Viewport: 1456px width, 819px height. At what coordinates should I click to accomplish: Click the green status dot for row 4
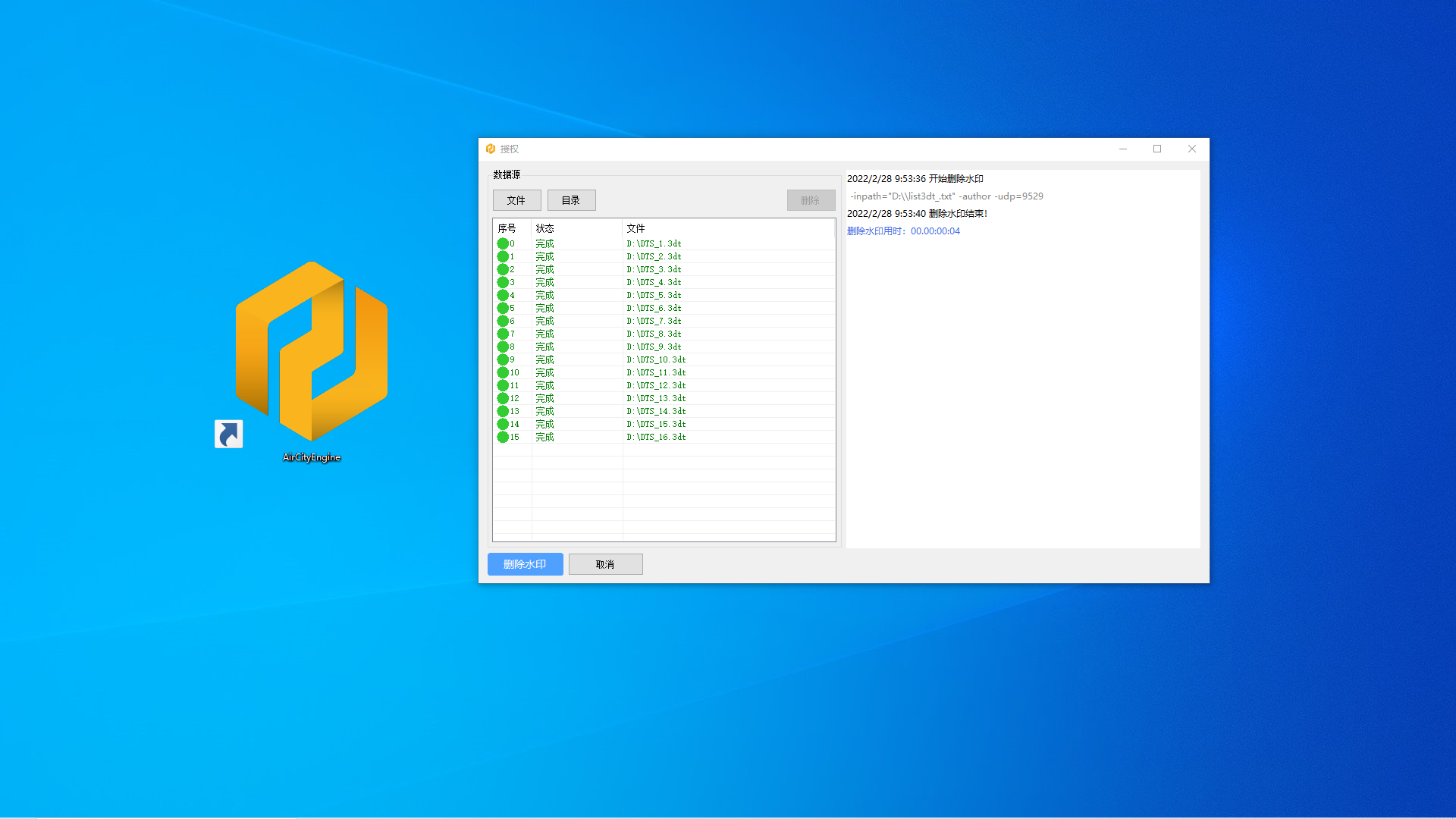point(503,295)
